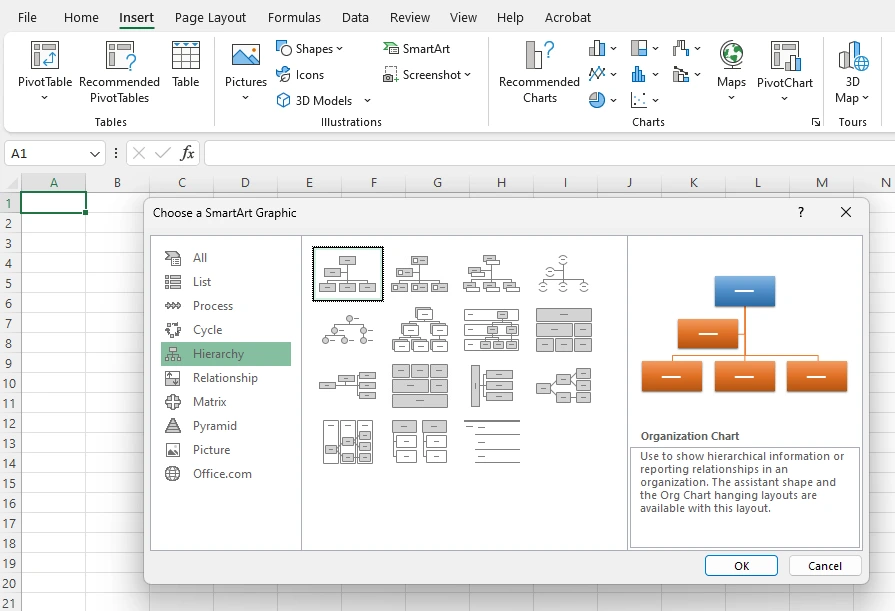Open the Formulas ribbon tab
The image size is (895, 611).
point(294,18)
